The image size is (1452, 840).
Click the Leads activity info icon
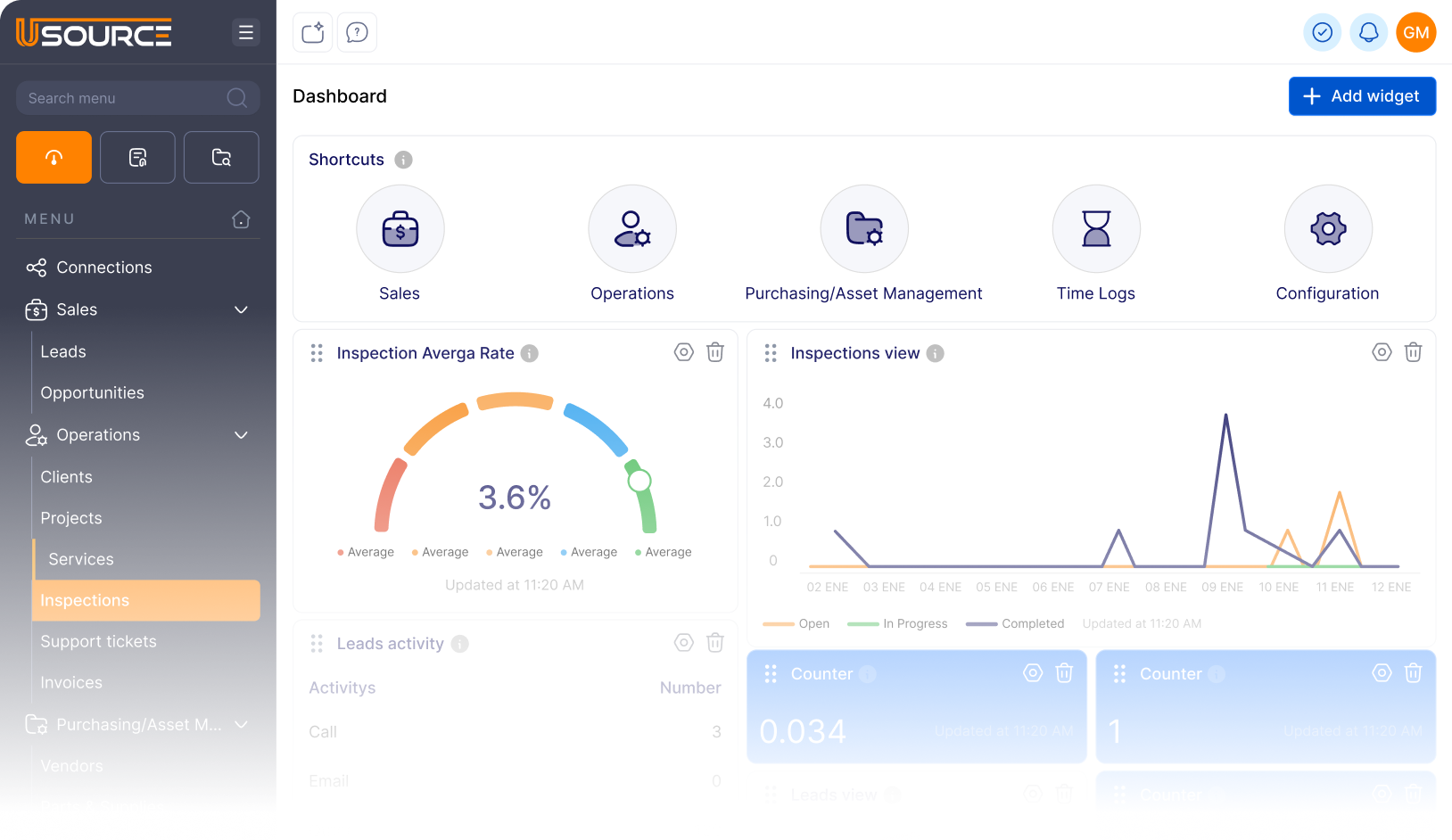(x=460, y=644)
